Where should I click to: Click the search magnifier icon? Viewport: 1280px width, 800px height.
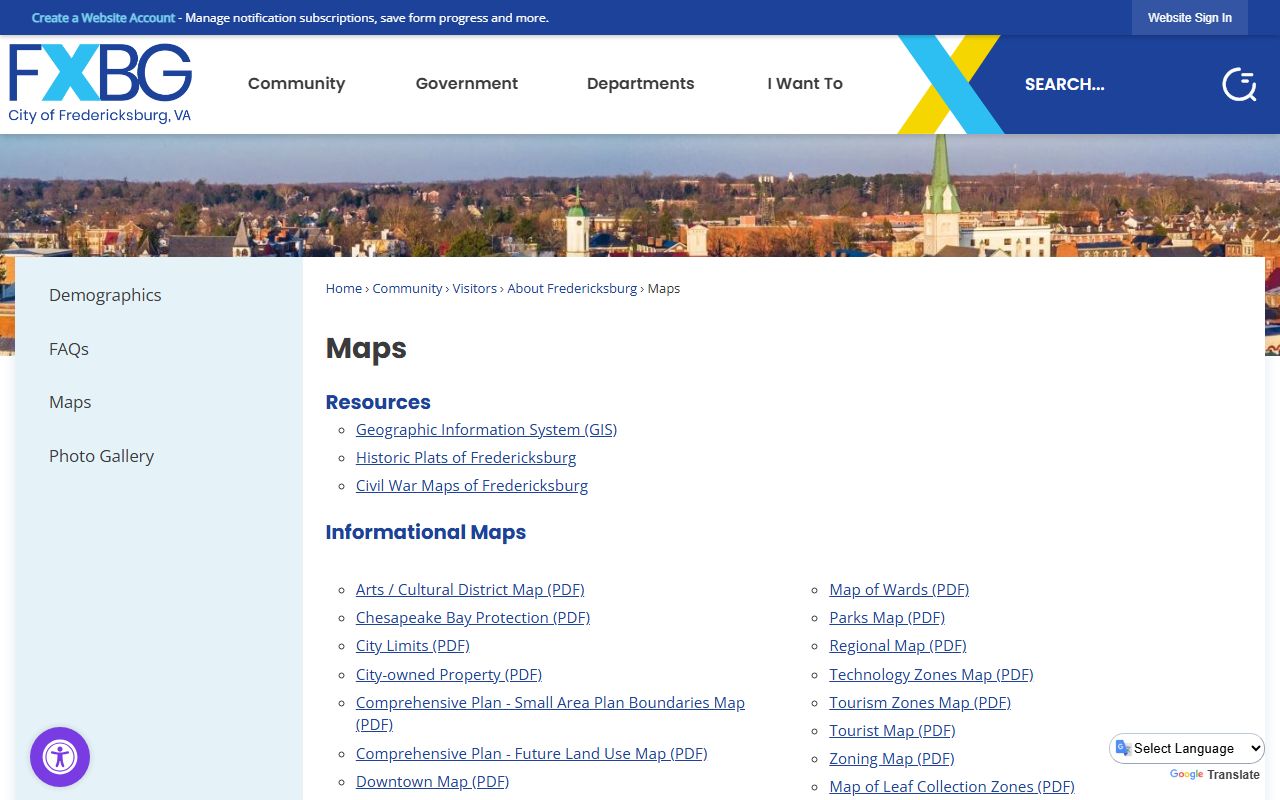click(1239, 85)
